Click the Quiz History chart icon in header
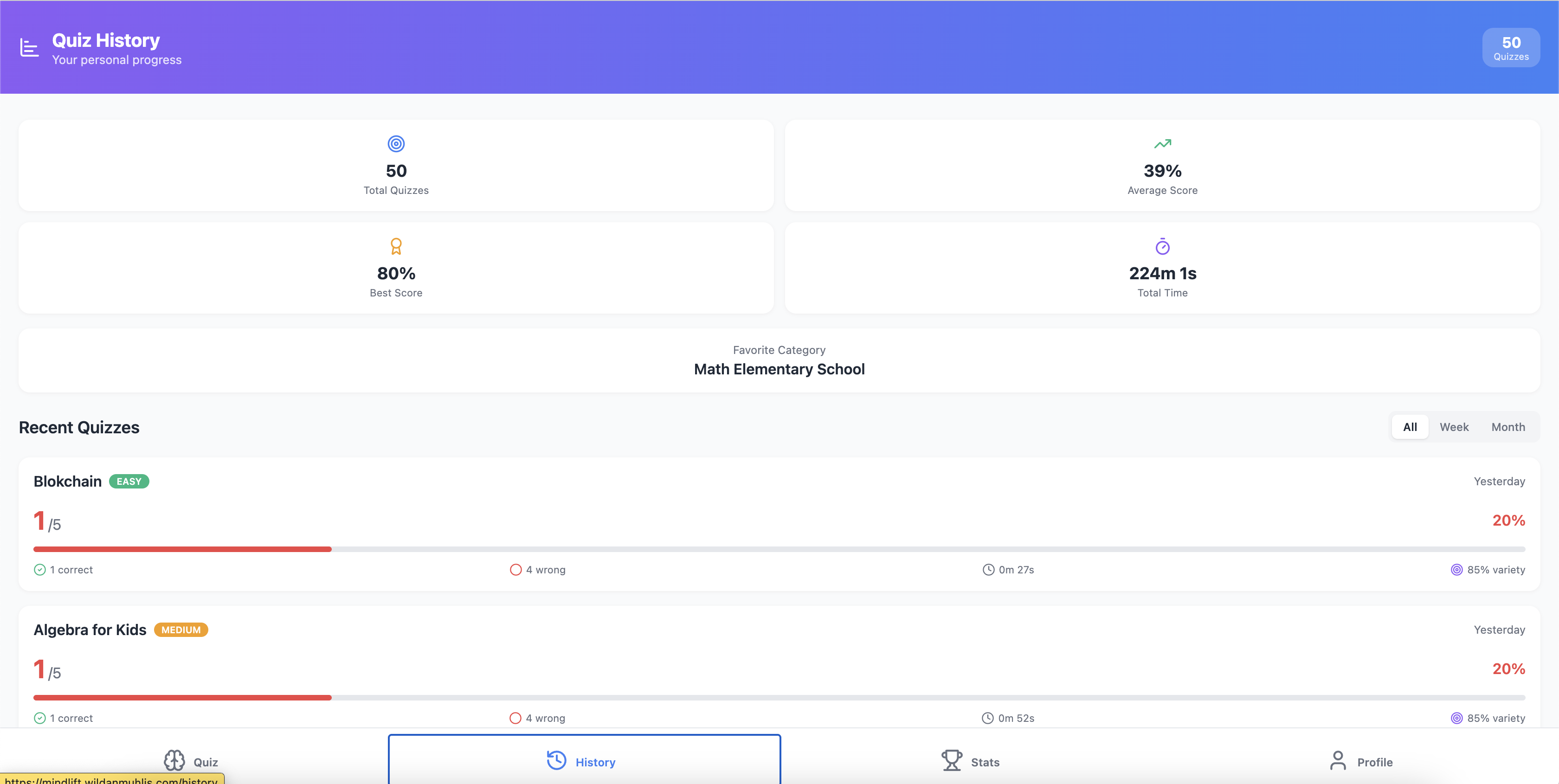Image resolution: width=1559 pixels, height=784 pixels. pos(29,47)
